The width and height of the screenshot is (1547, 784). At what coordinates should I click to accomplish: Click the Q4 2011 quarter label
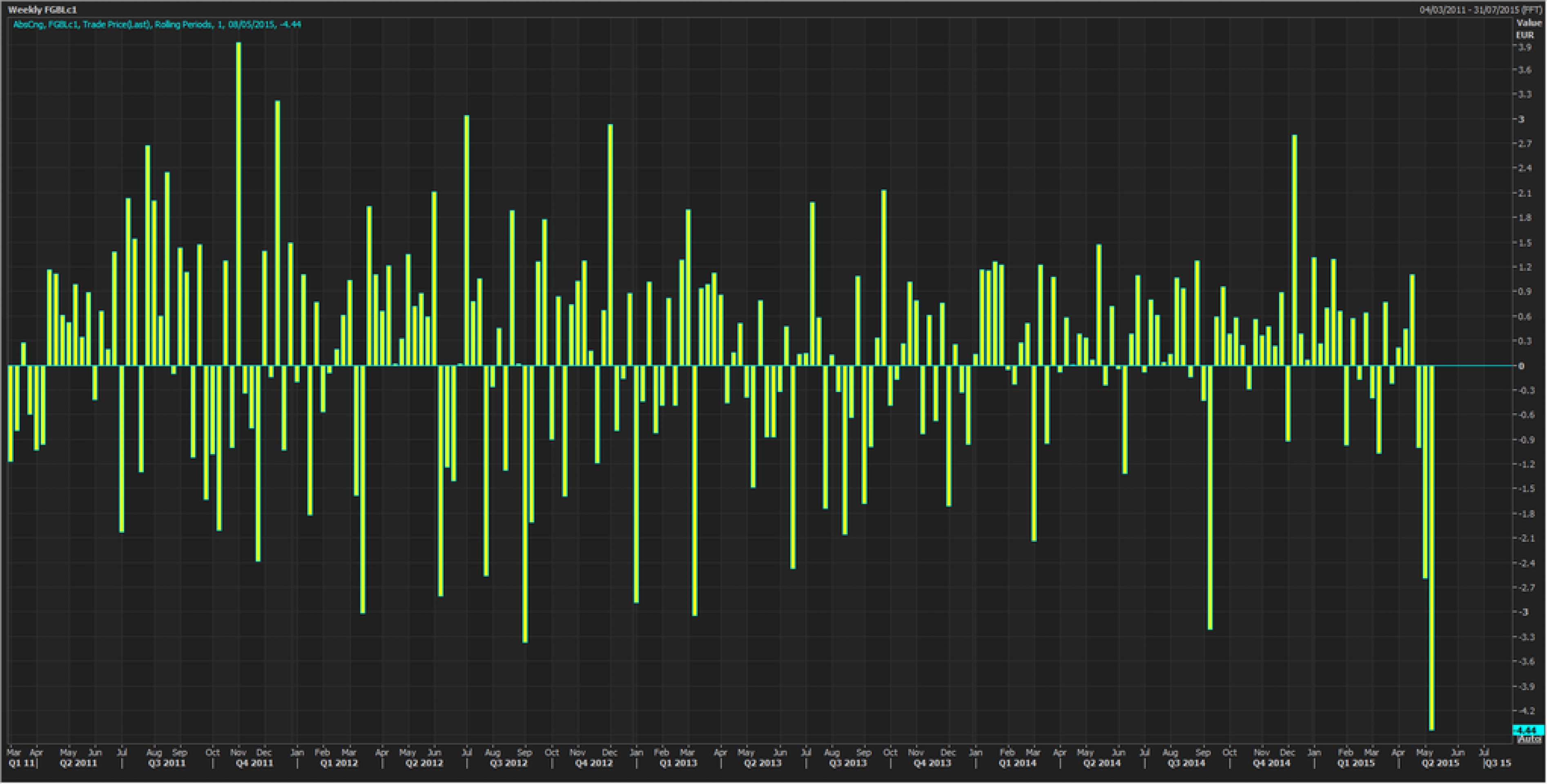(254, 763)
